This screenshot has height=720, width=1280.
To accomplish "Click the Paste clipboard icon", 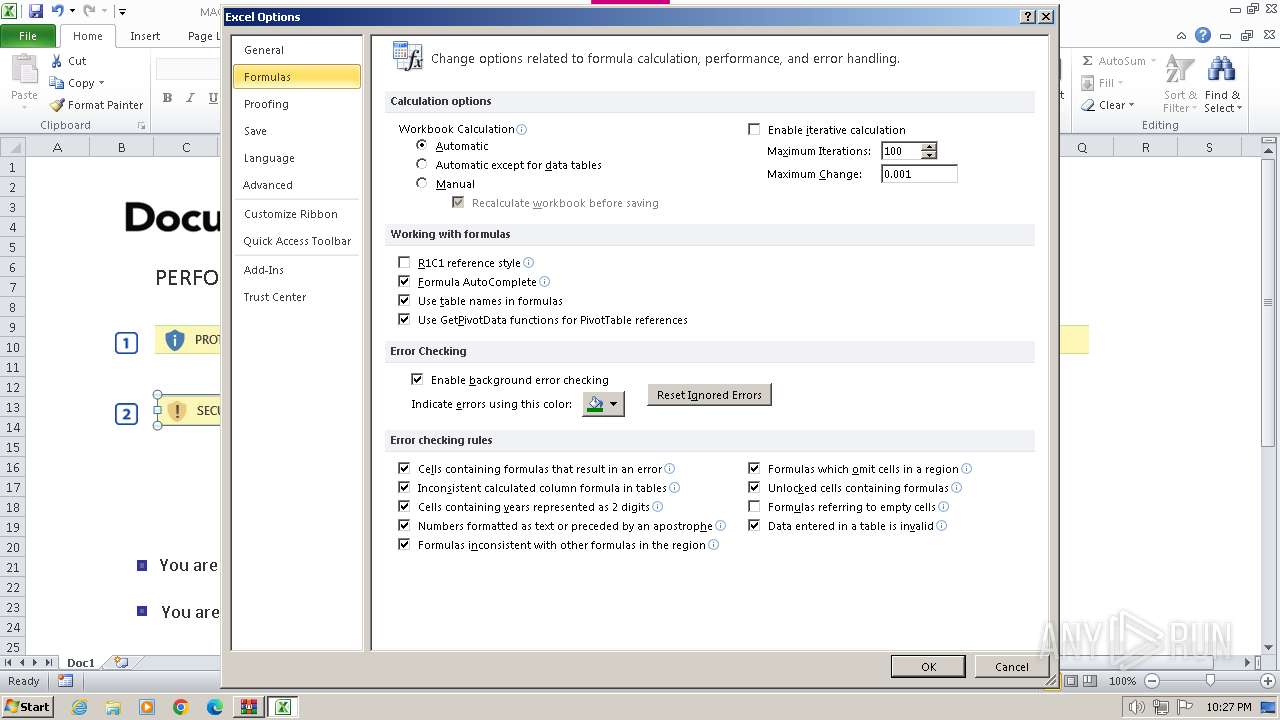I will (24, 71).
